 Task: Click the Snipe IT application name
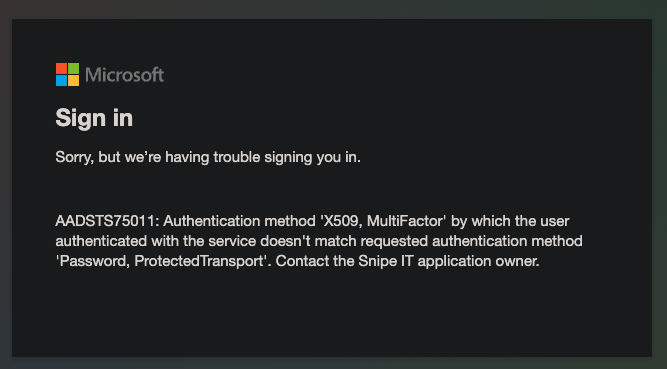(x=385, y=261)
